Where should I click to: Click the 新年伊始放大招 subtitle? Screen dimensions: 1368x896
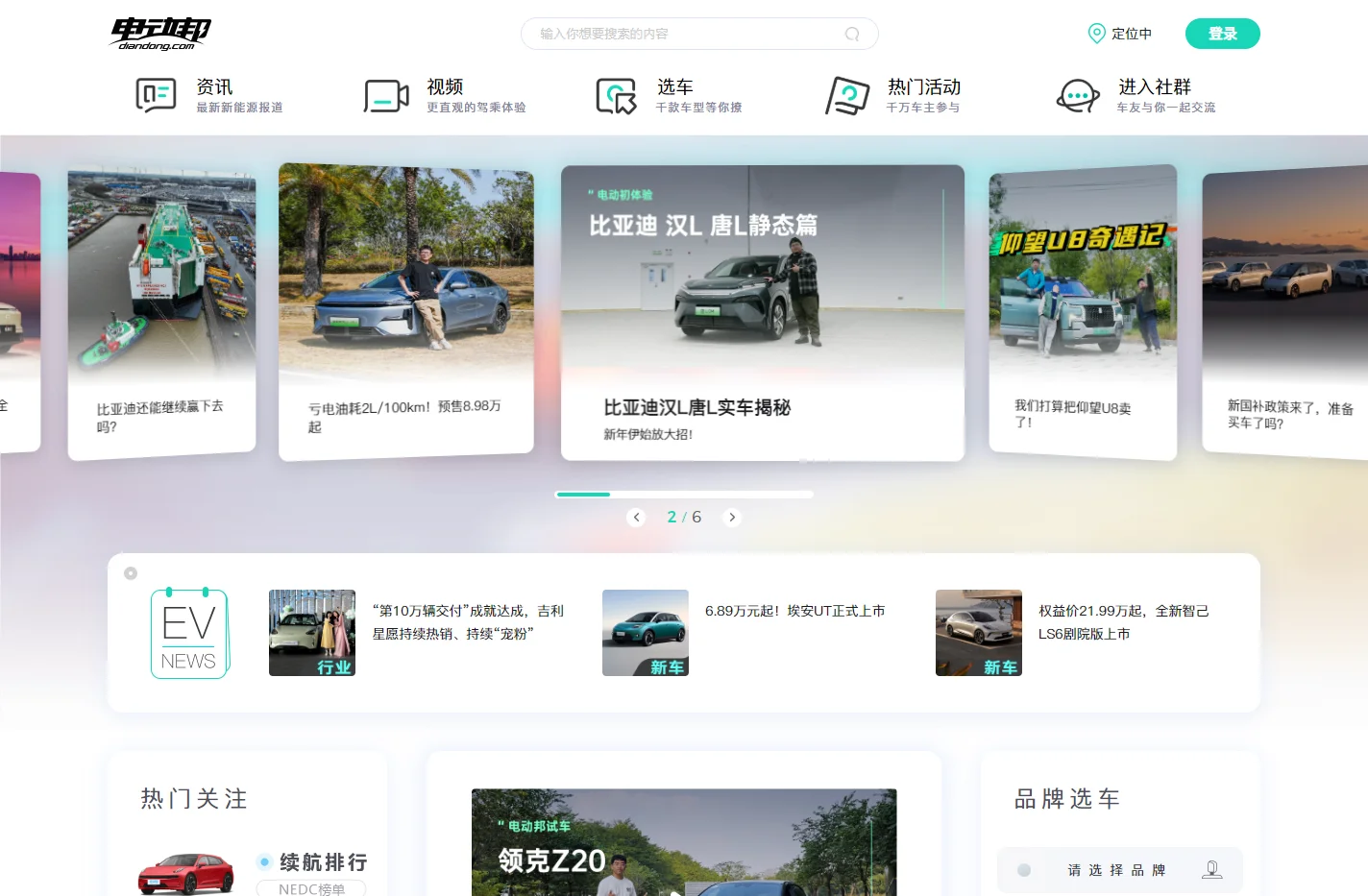click(647, 434)
